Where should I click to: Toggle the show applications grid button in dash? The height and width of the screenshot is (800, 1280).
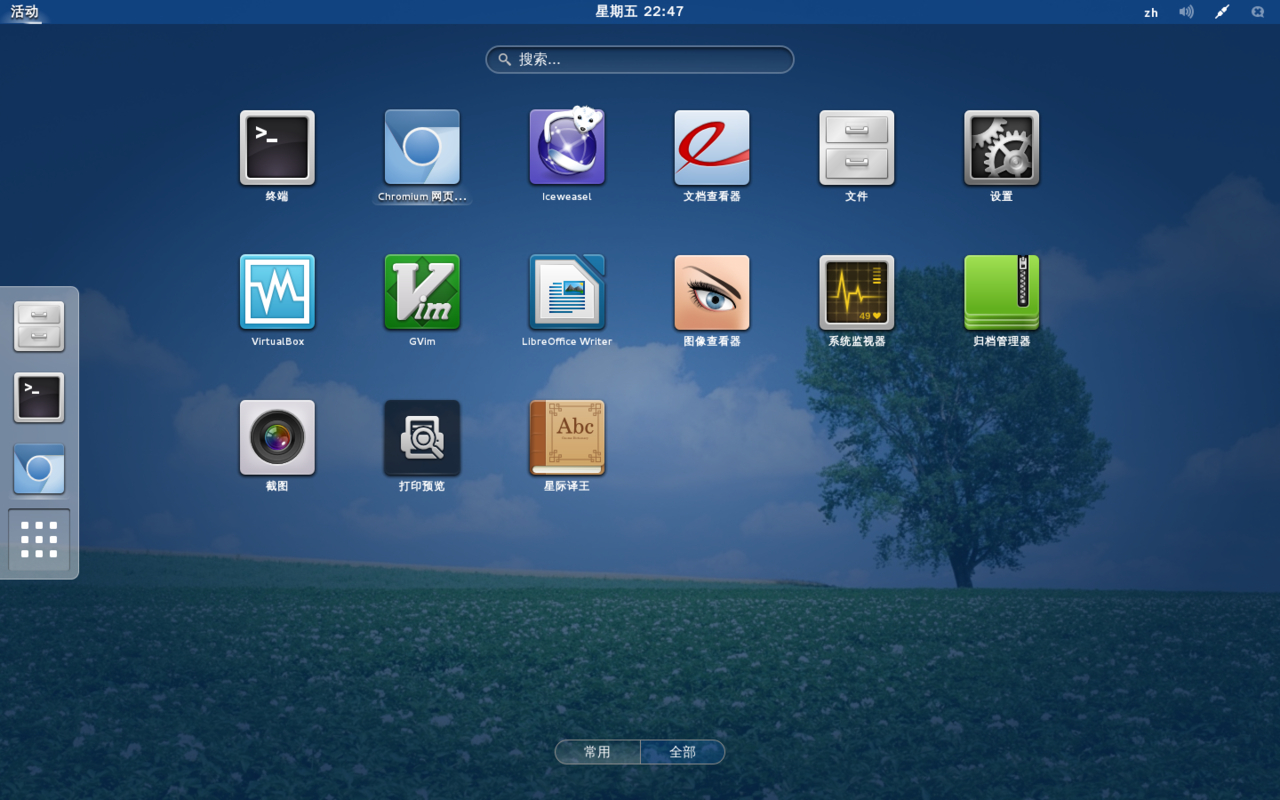(x=39, y=540)
